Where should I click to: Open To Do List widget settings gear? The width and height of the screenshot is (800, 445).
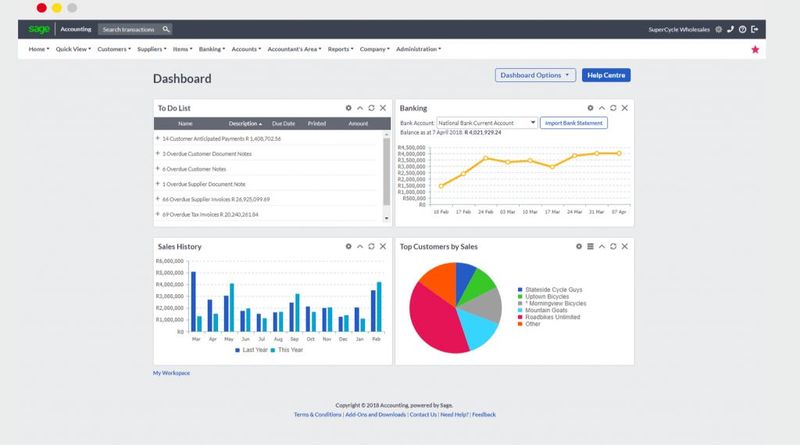pyautogui.click(x=348, y=107)
